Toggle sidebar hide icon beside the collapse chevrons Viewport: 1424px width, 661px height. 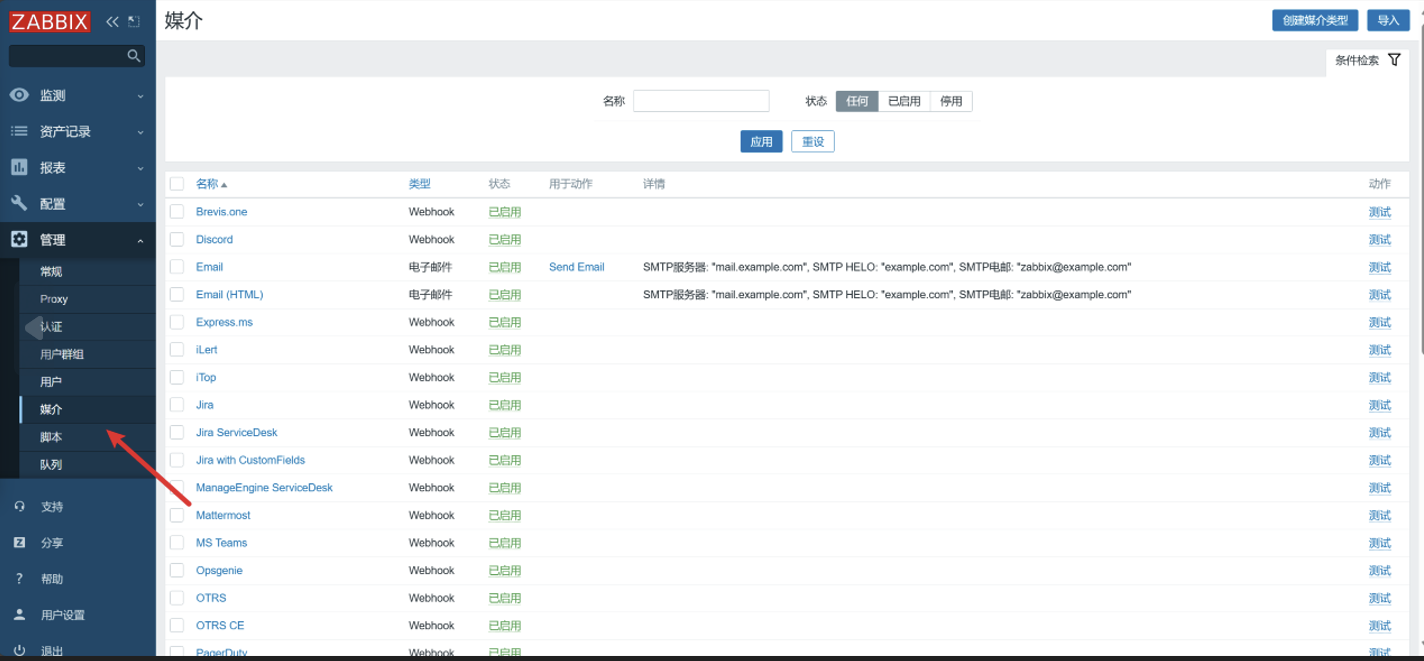pos(134,21)
